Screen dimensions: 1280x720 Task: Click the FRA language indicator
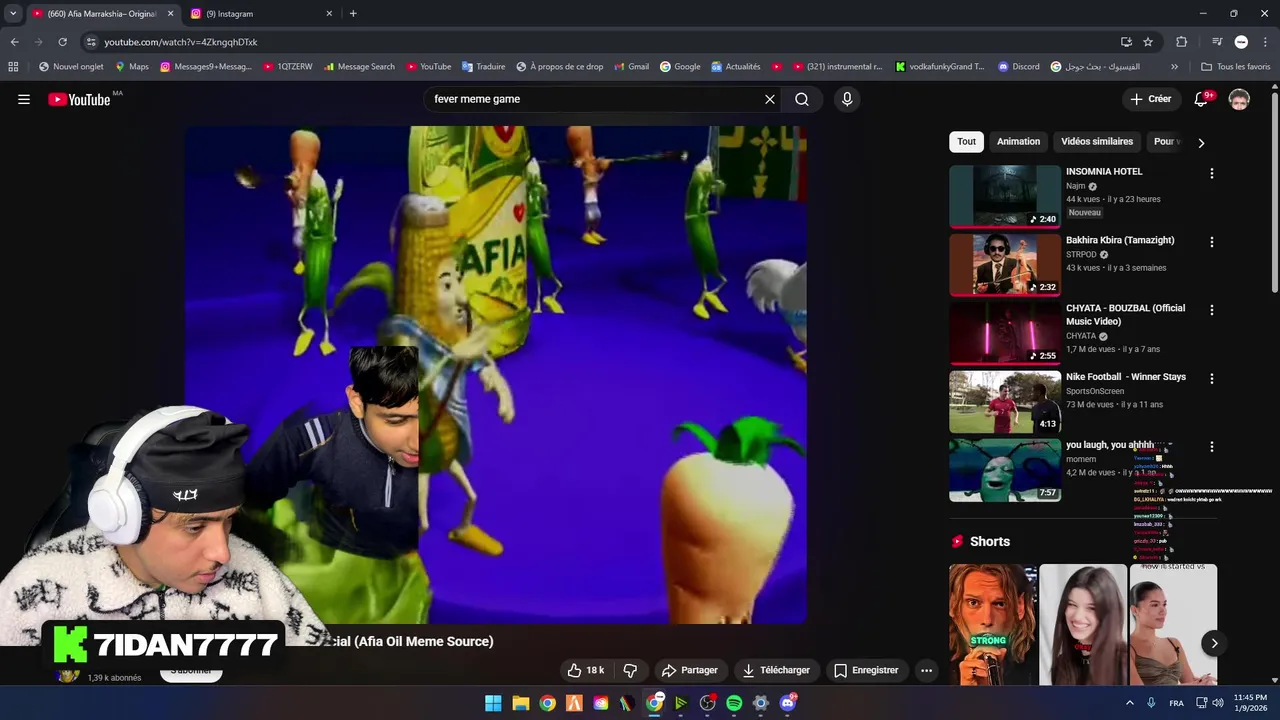click(1176, 703)
